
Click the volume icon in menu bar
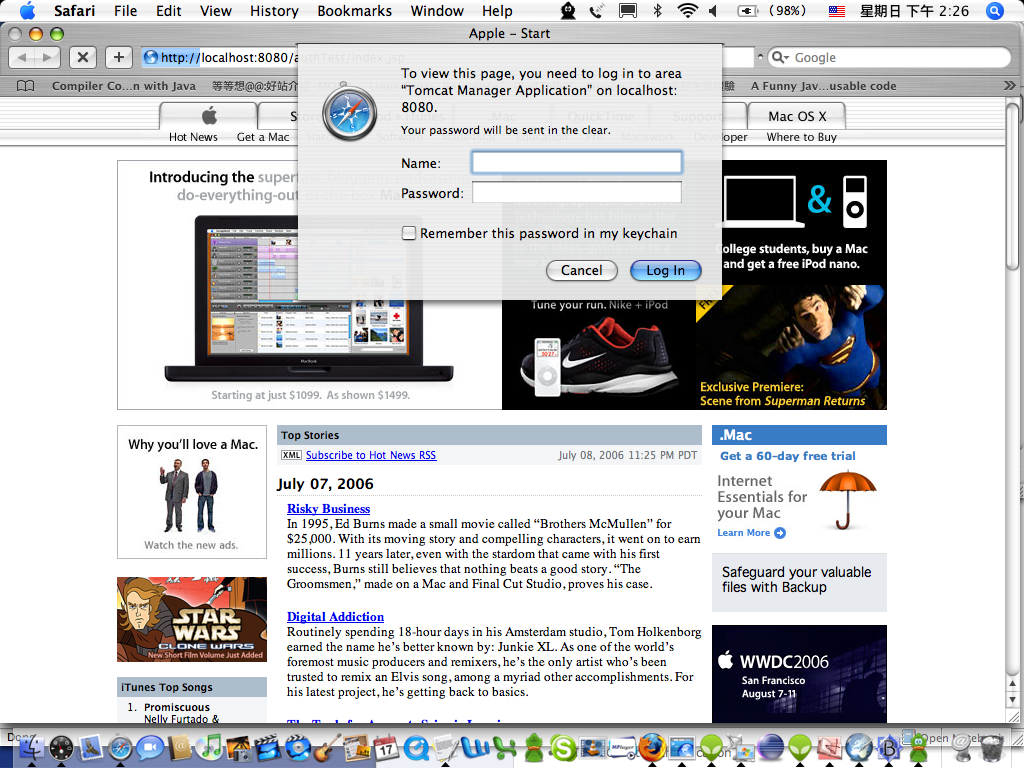[713, 11]
